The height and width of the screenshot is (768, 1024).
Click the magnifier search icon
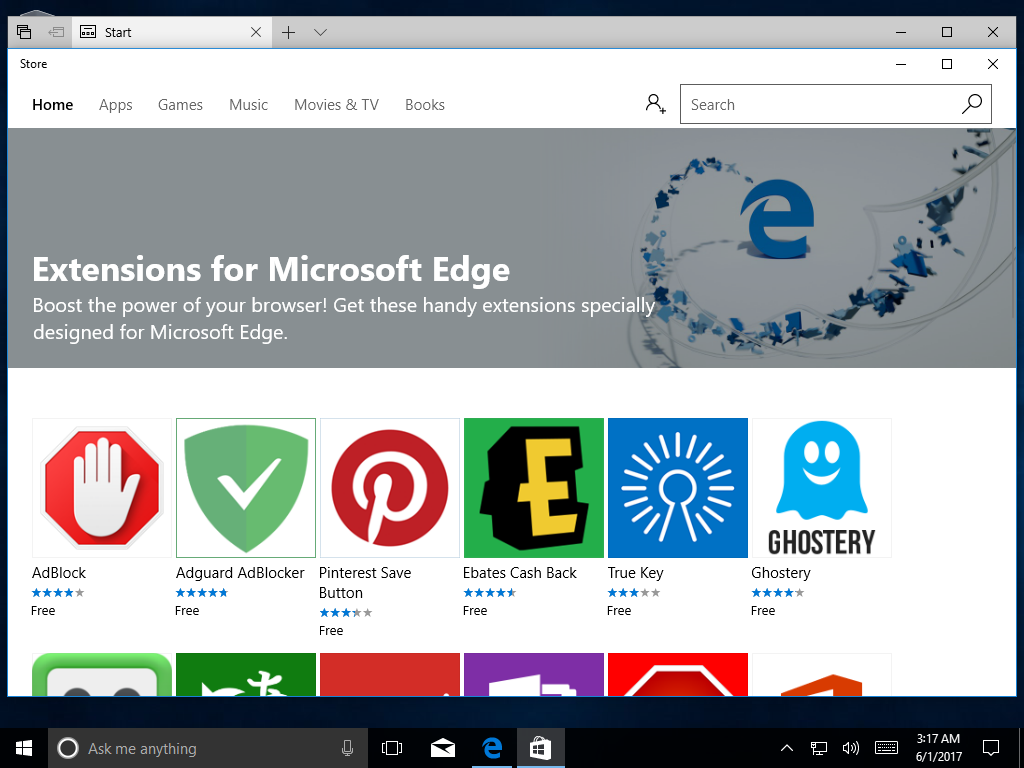click(972, 104)
